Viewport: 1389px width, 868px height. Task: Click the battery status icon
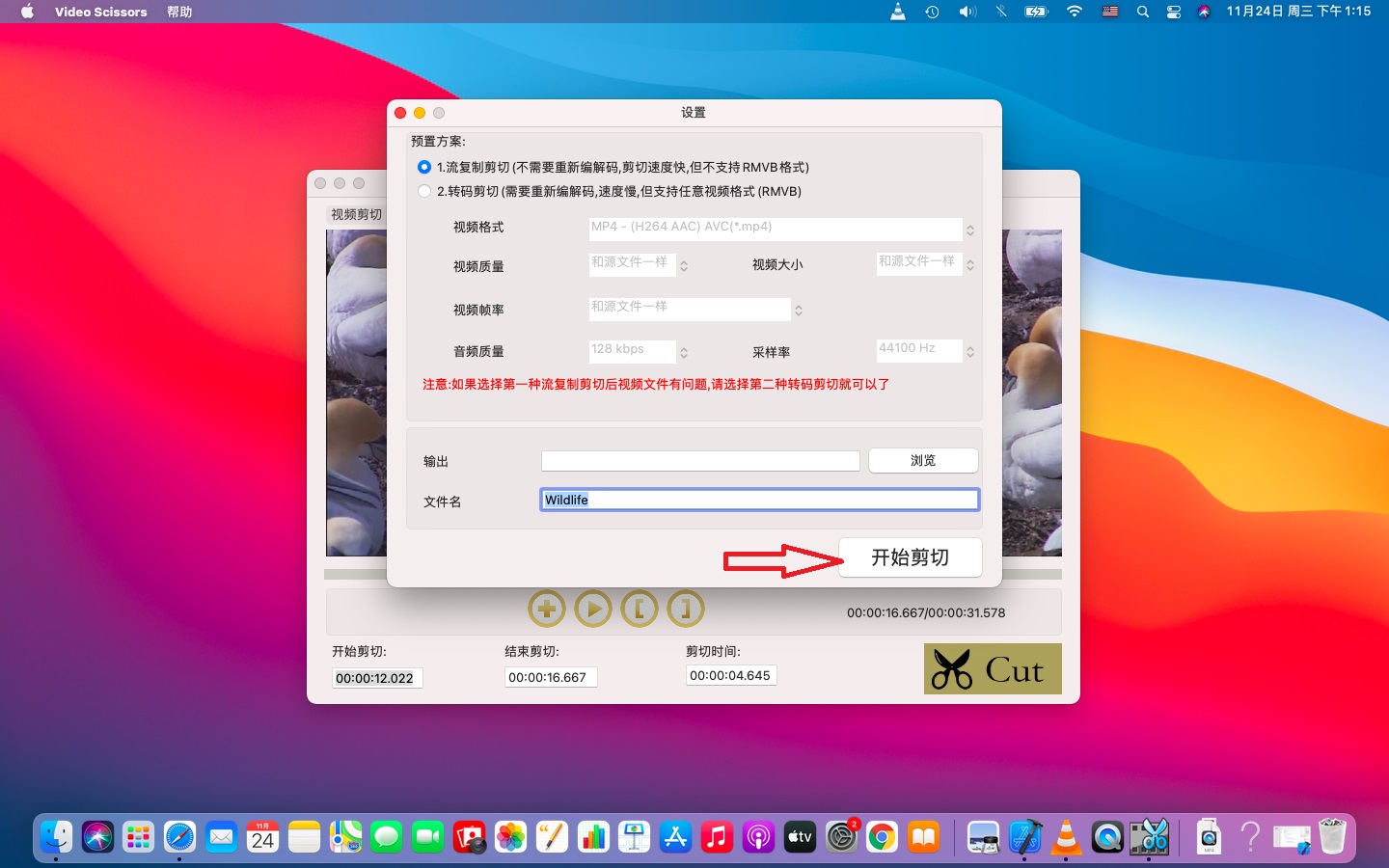1036,12
